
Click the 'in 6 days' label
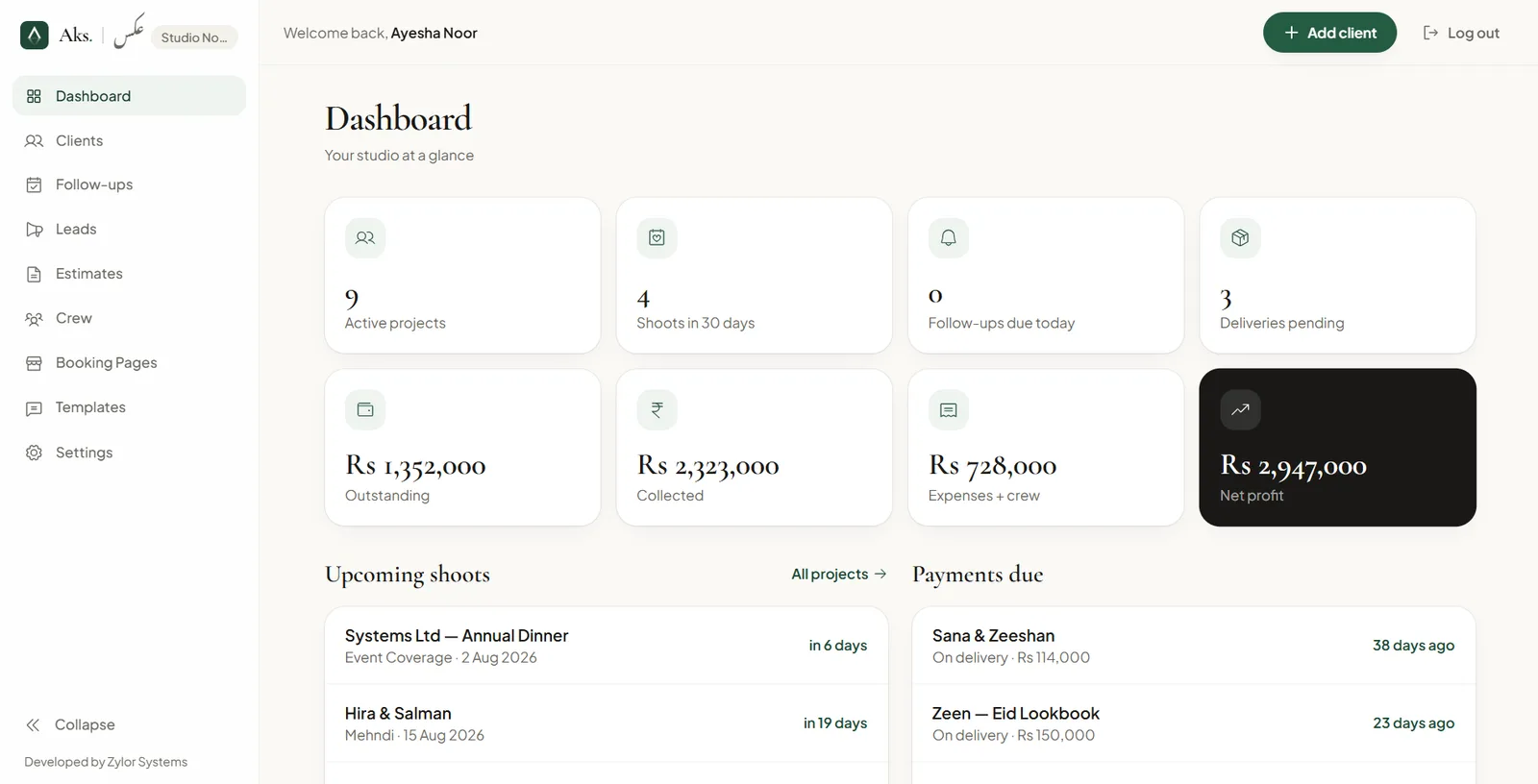837,646
